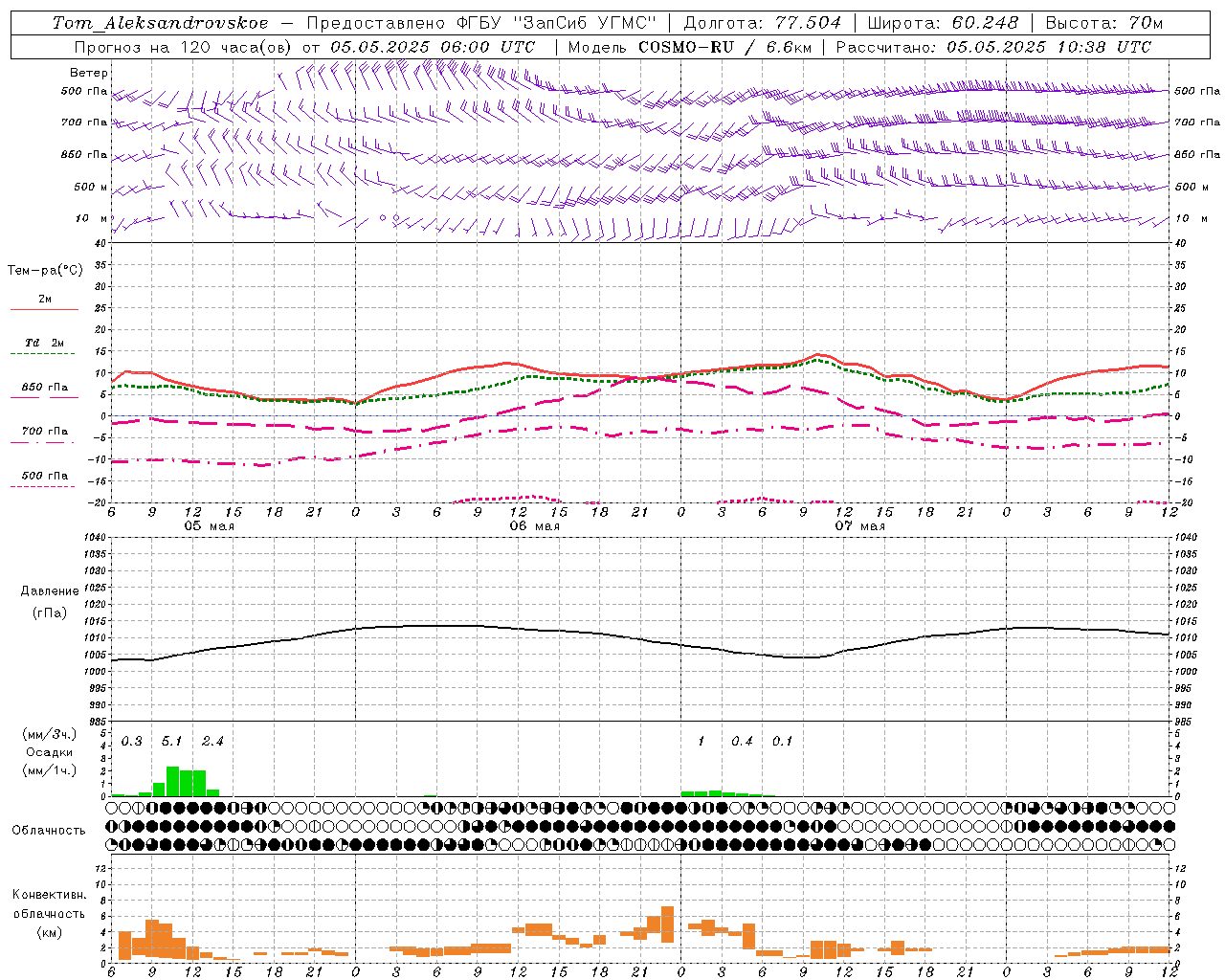Click the Tom_Aleksandrovskoe station title
The image size is (1225, 980).
tap(160, 23)
